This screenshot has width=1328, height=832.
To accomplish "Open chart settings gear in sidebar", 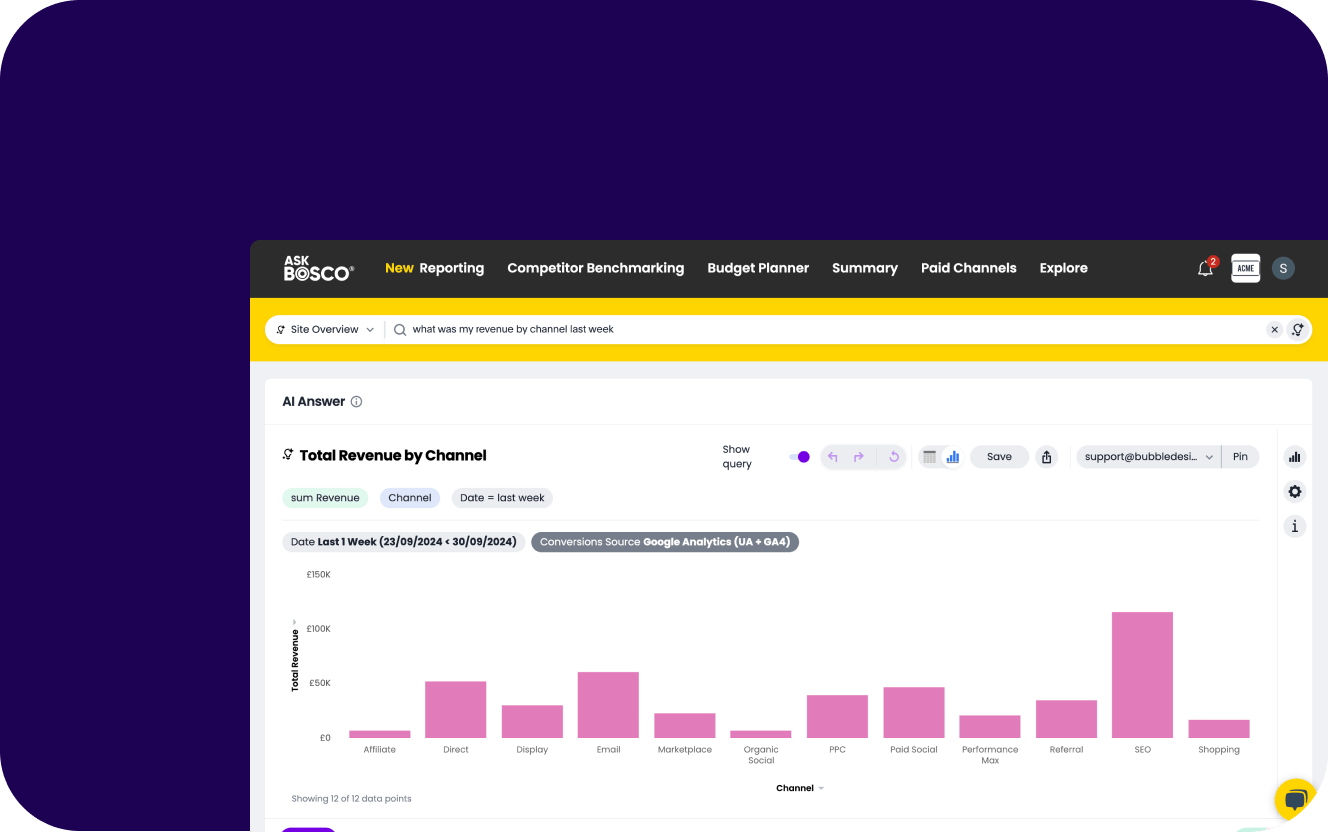I will point(1295,491).
